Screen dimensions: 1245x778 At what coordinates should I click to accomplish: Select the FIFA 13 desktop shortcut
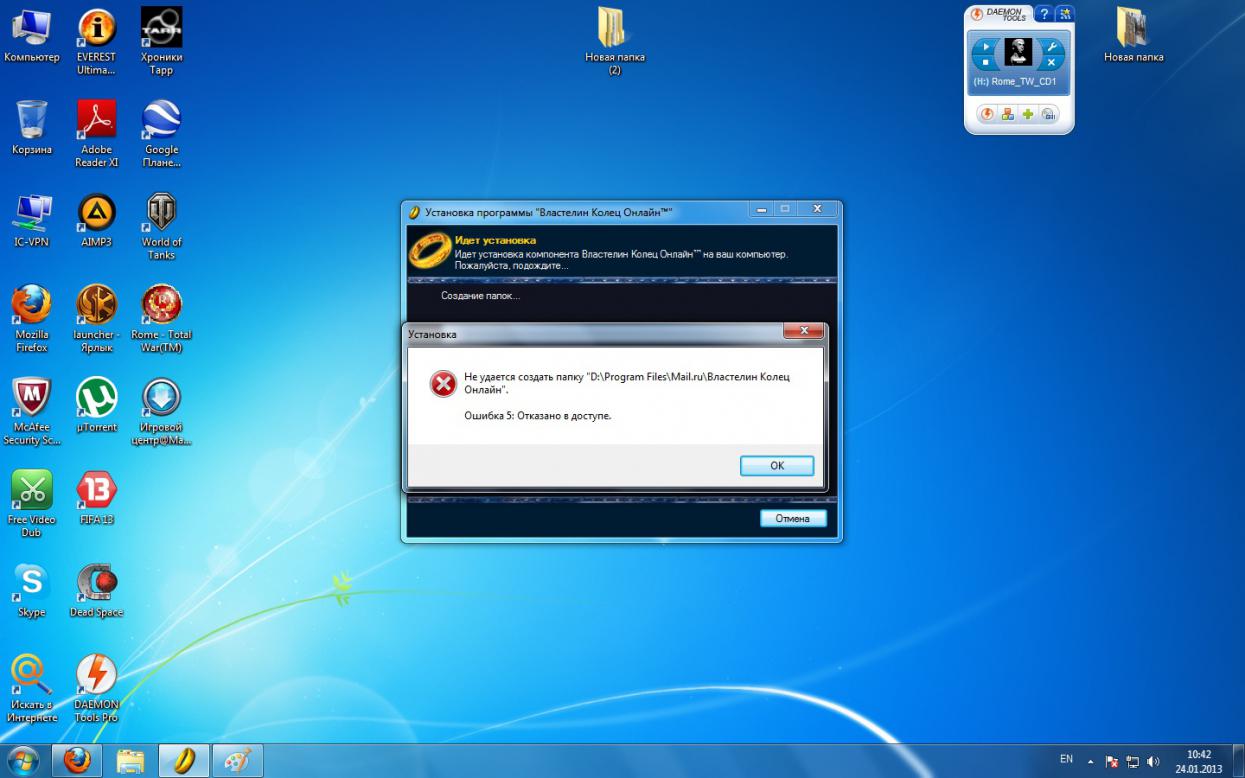(x=96, y=497)
